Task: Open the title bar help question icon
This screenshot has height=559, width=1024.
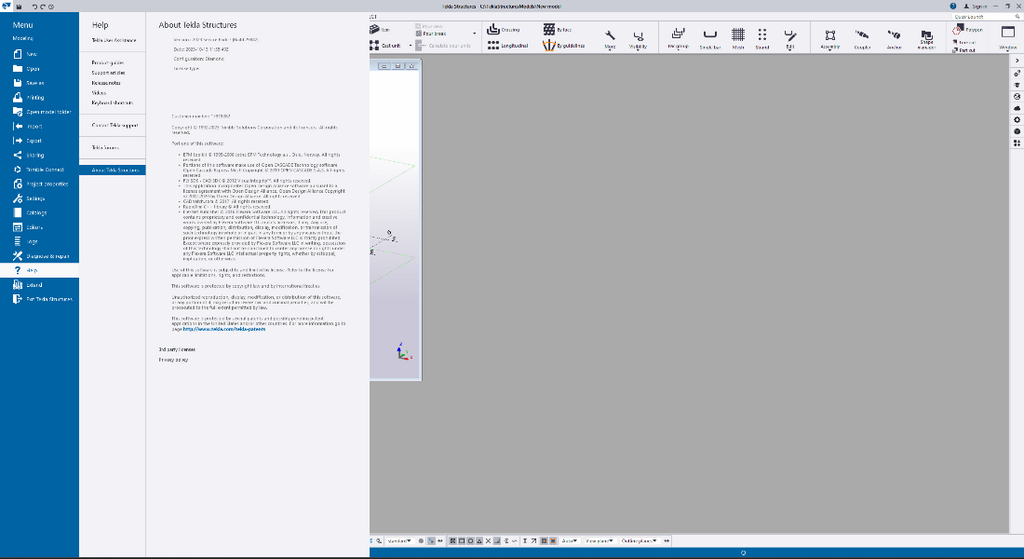Action: tap(953, 6)
